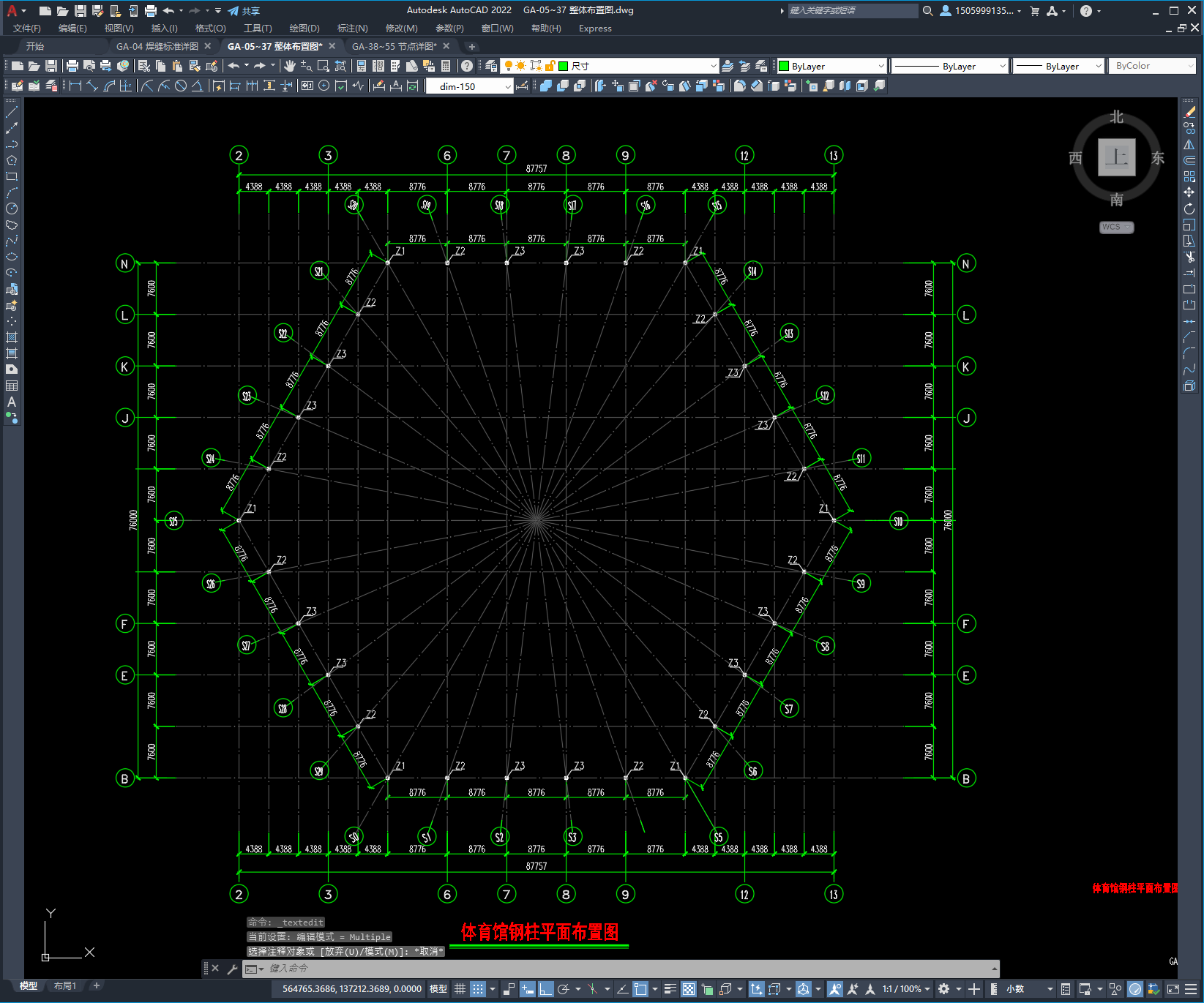Select the Multiline Text A tool
Screen dimensions: 1204x1003
click(x=12, y=402)
